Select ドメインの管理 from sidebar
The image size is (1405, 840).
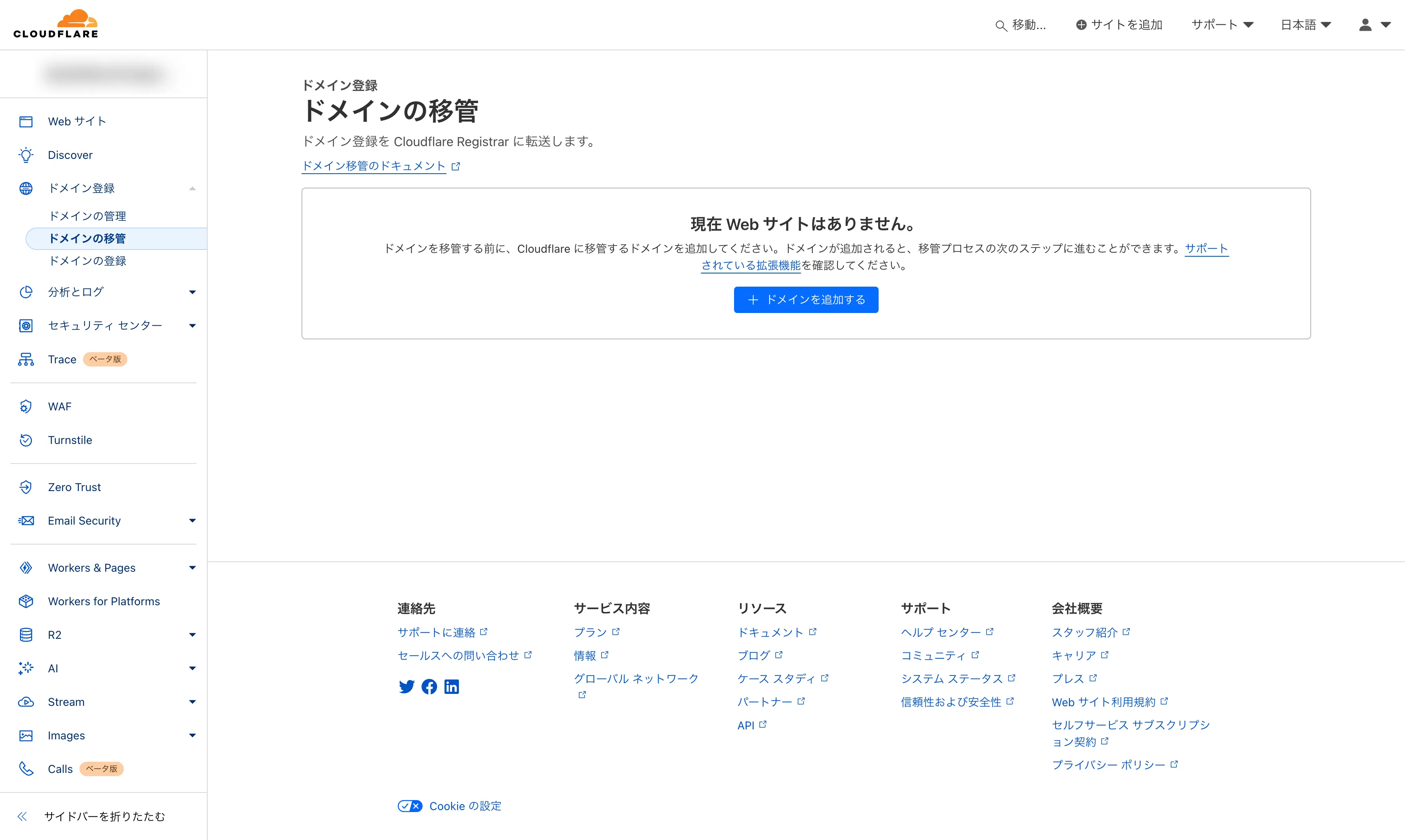click(x=88, y=215)
